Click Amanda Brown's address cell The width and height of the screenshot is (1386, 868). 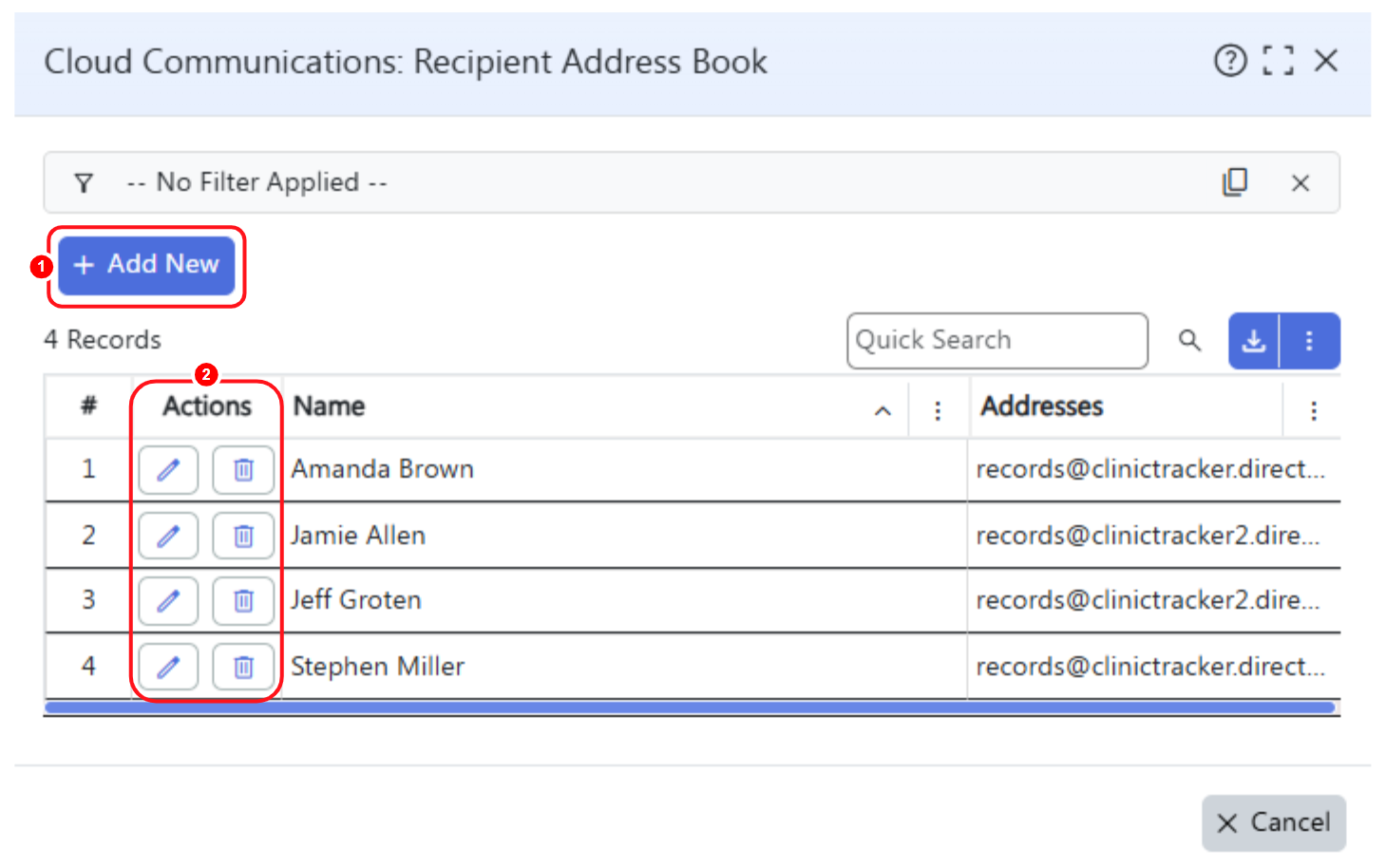pos(1153,469)
